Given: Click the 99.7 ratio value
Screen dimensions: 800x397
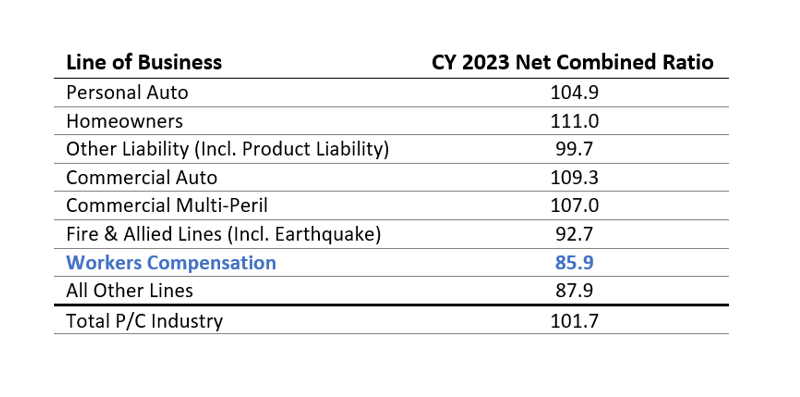Looking at the screenshot, I should 574,150.
